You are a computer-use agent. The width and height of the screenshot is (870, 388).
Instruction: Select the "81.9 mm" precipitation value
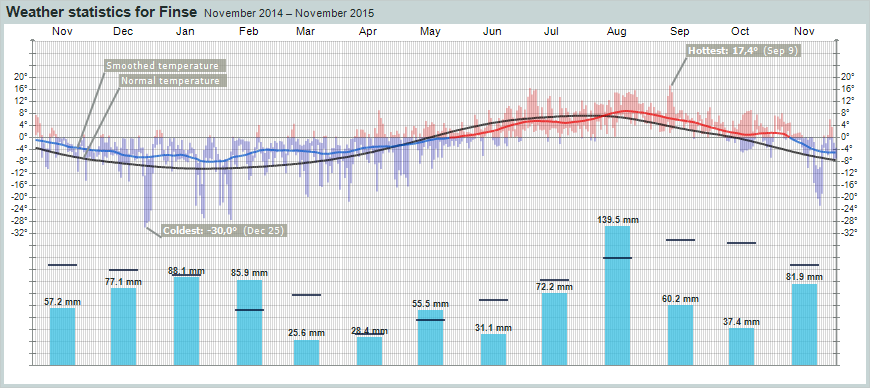click(x=804, y=277)
